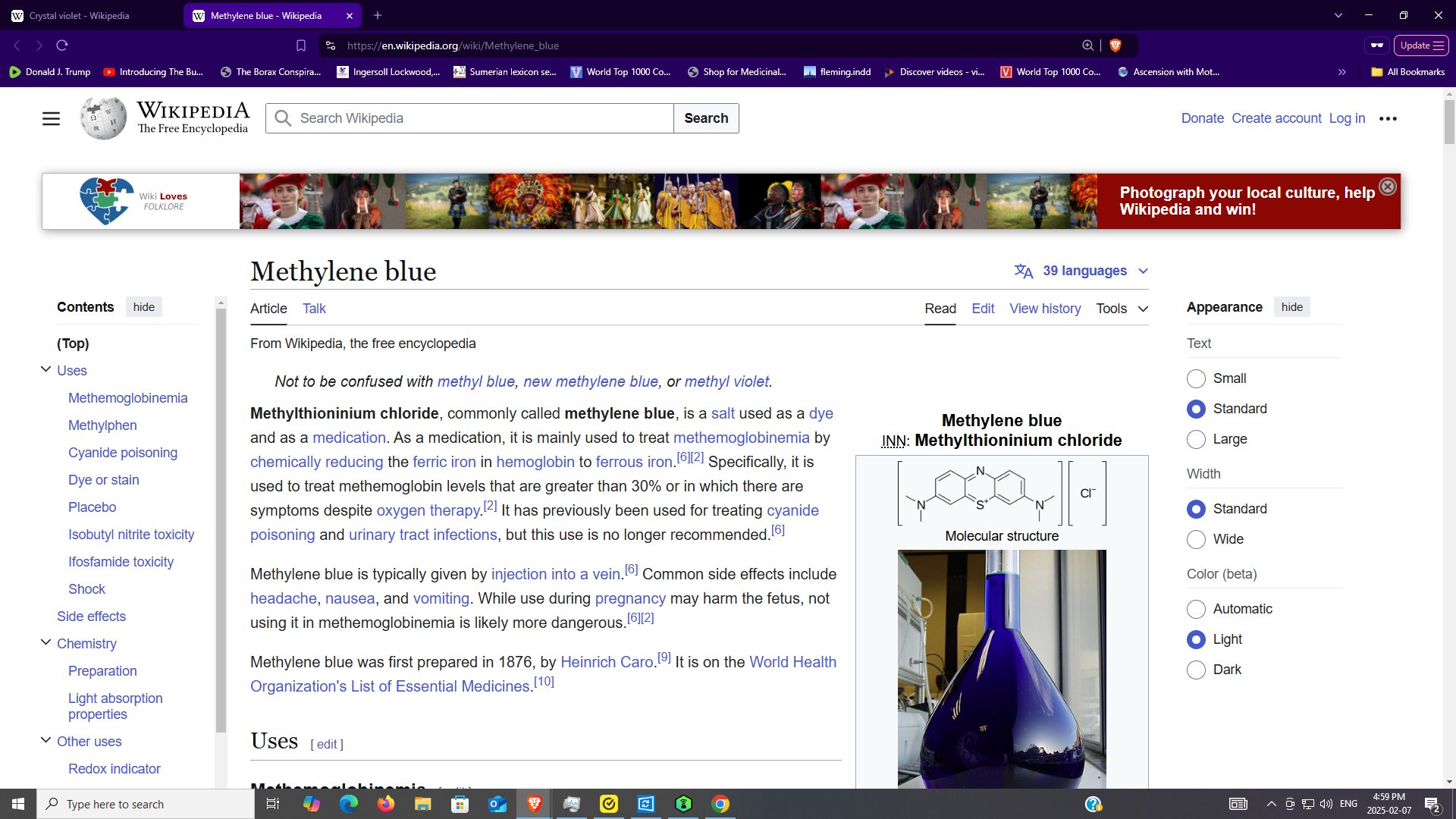Open the Wikipedia main menu hamburger icon
The image size is (1456, 819).
pyautogui.click(x=51, y=118)
